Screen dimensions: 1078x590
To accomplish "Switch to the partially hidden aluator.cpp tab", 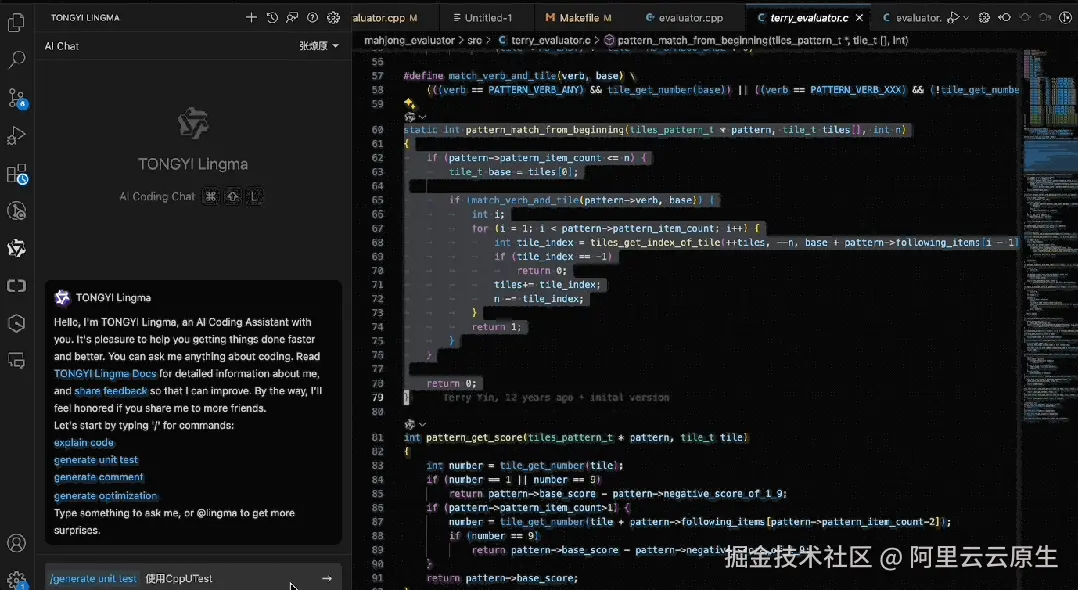I will click(x=385, y=18).
